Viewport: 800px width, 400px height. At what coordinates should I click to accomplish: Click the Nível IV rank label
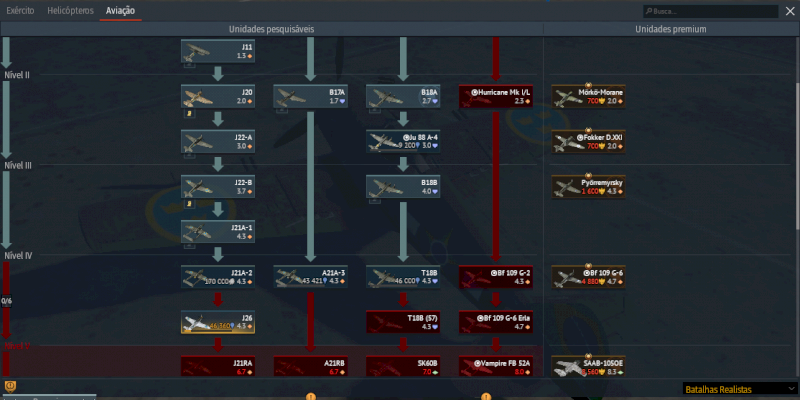click(x=18, y=256)
